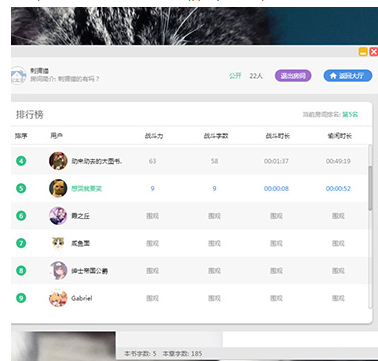Image resolution: width=378 pixels, height=361 pixels.
Task: Click the time 00:49:19
Action: 338,161
